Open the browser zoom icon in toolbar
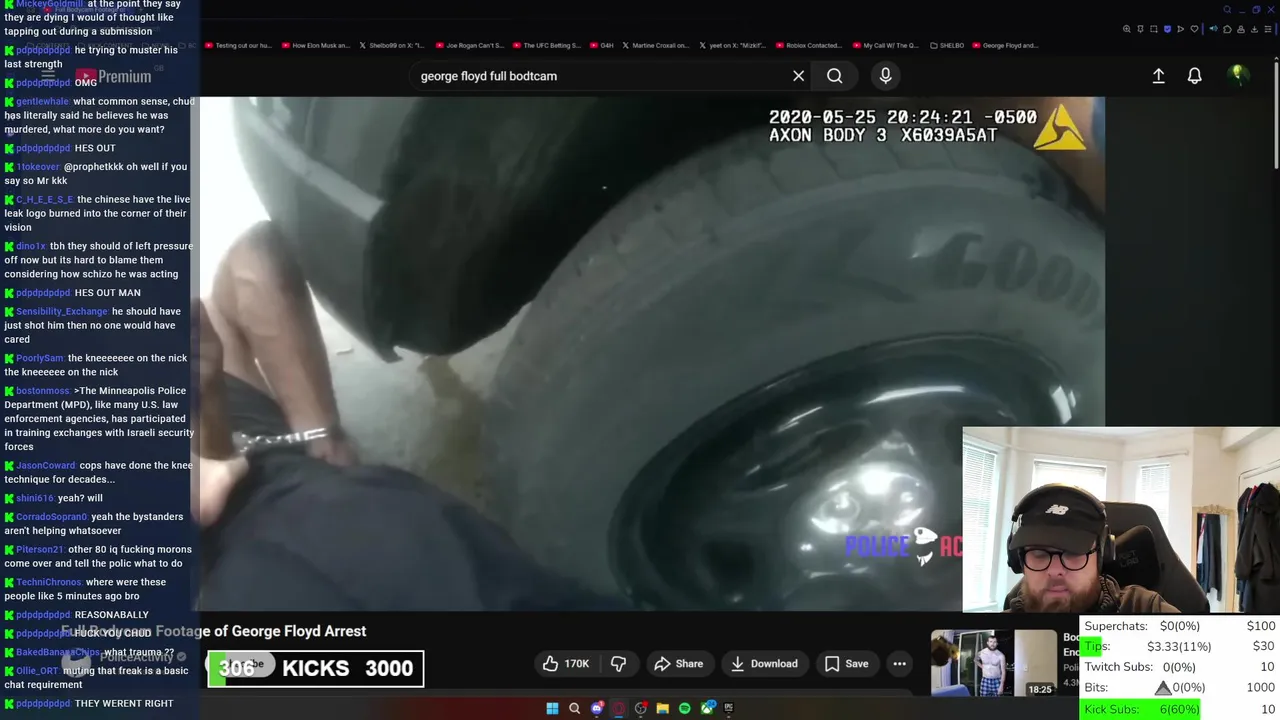1280x720 pixels. coord(1127,29)
